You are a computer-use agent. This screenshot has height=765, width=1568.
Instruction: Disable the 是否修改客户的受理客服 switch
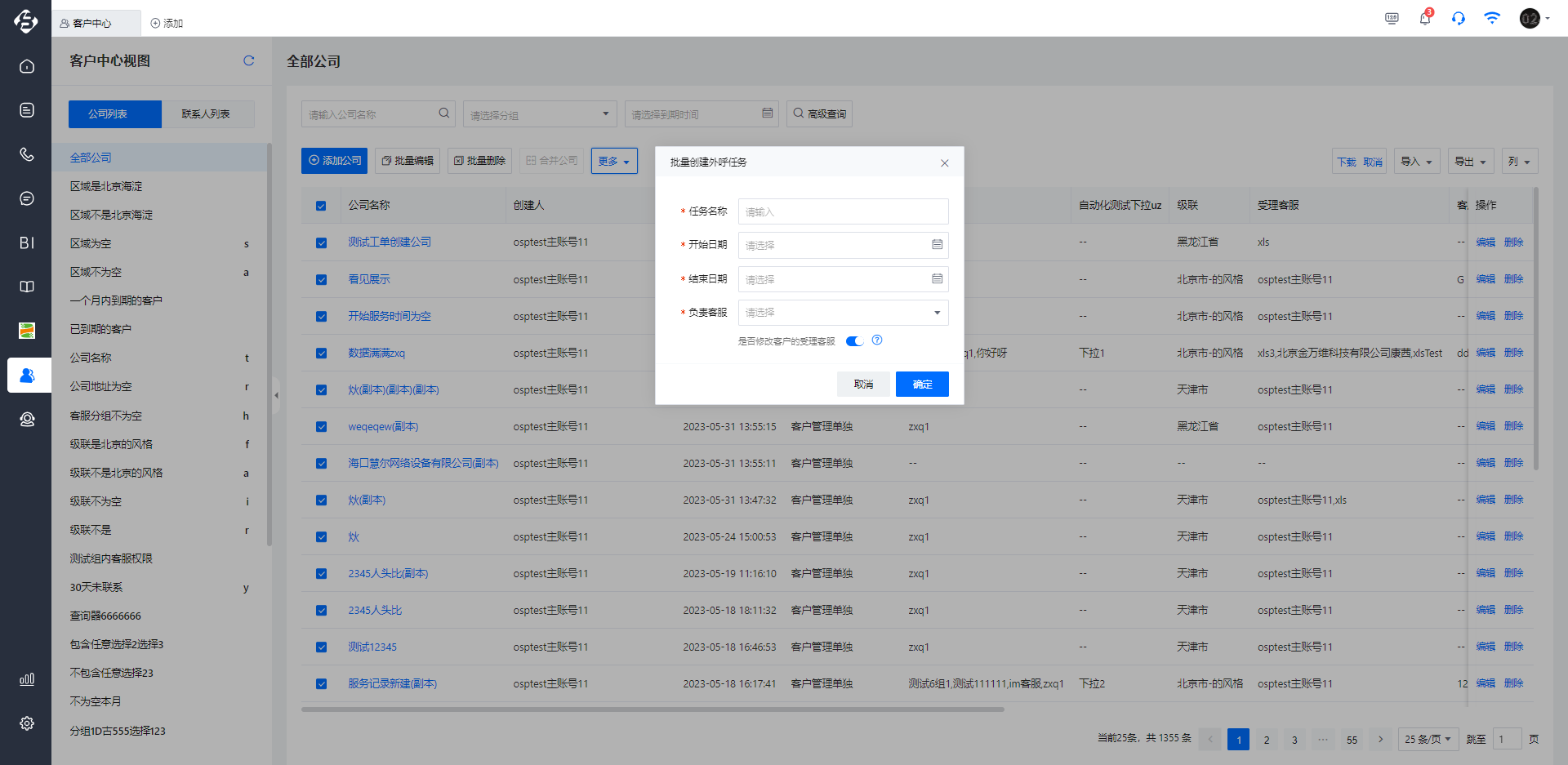[854, 340]
